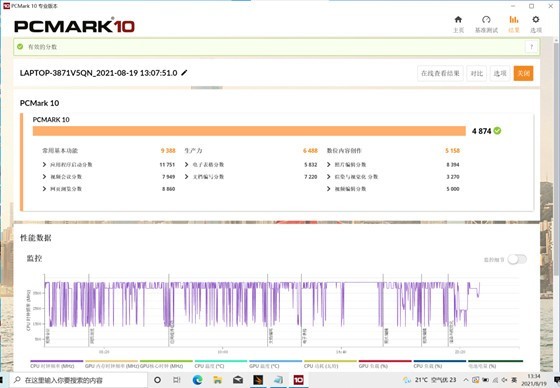Click the orange Essentials score 9 388
Viewport: 560px width, 388px height.
[x=168, y=151]
